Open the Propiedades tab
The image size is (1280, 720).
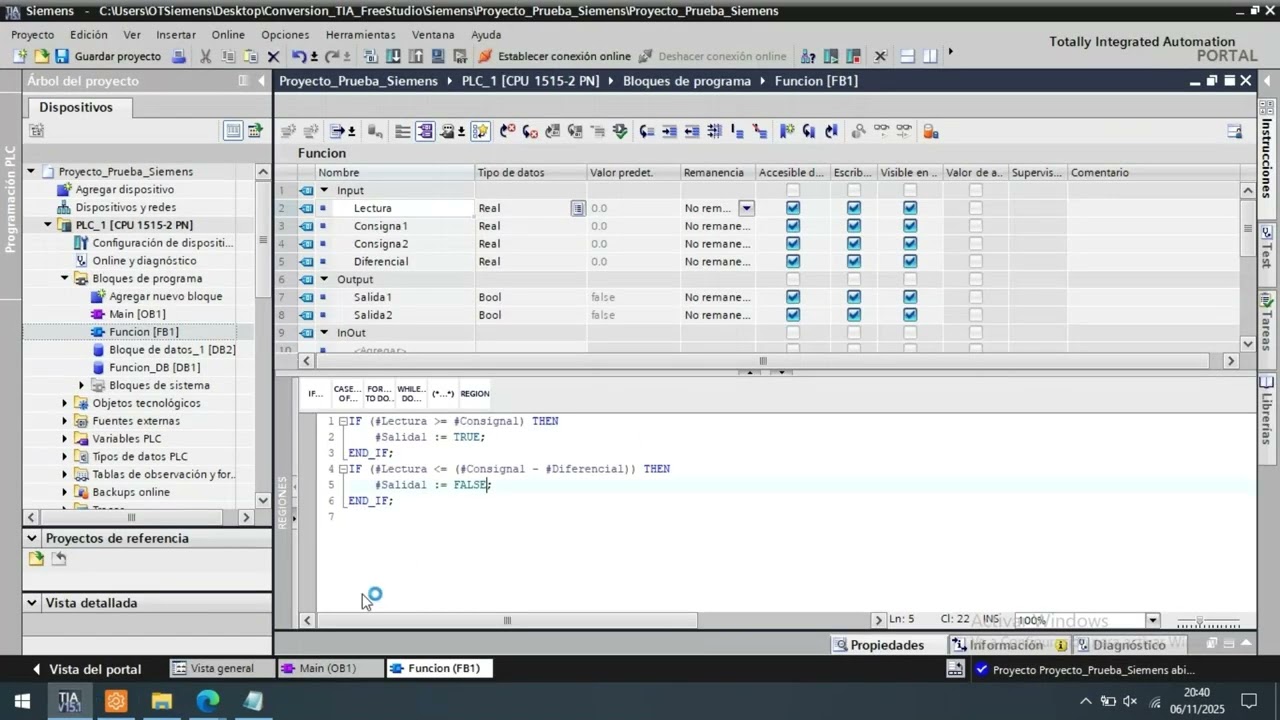click(x=878, y=645)
